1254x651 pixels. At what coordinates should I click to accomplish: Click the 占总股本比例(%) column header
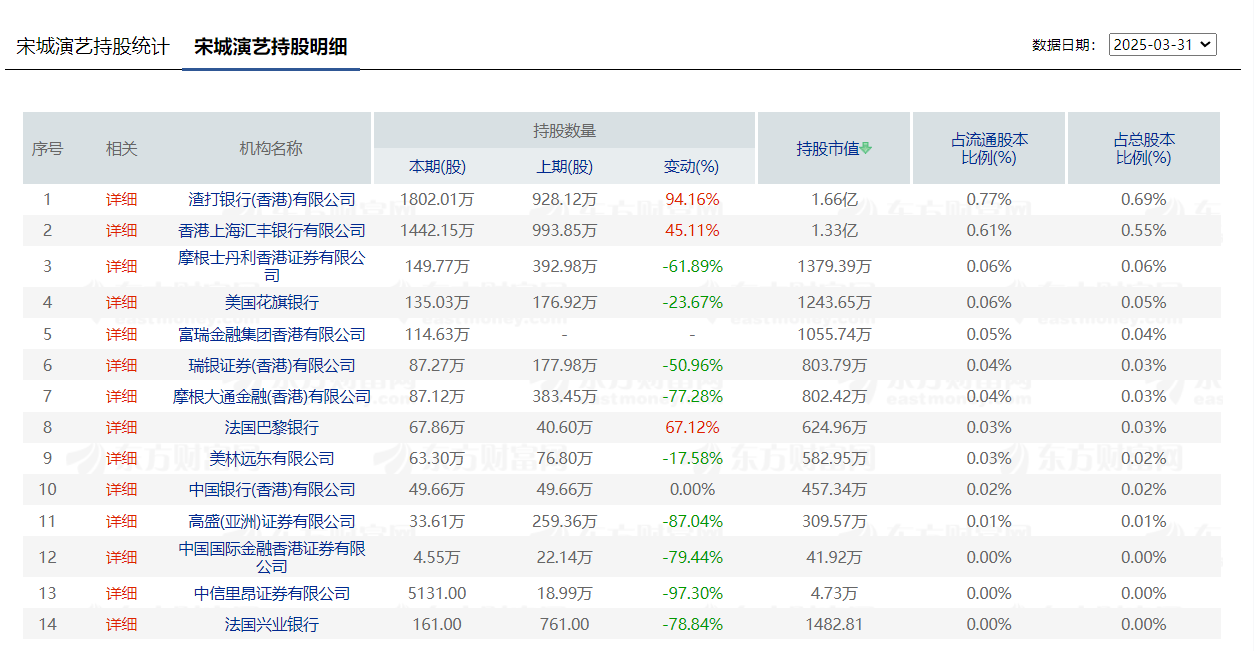(1144, 148)
